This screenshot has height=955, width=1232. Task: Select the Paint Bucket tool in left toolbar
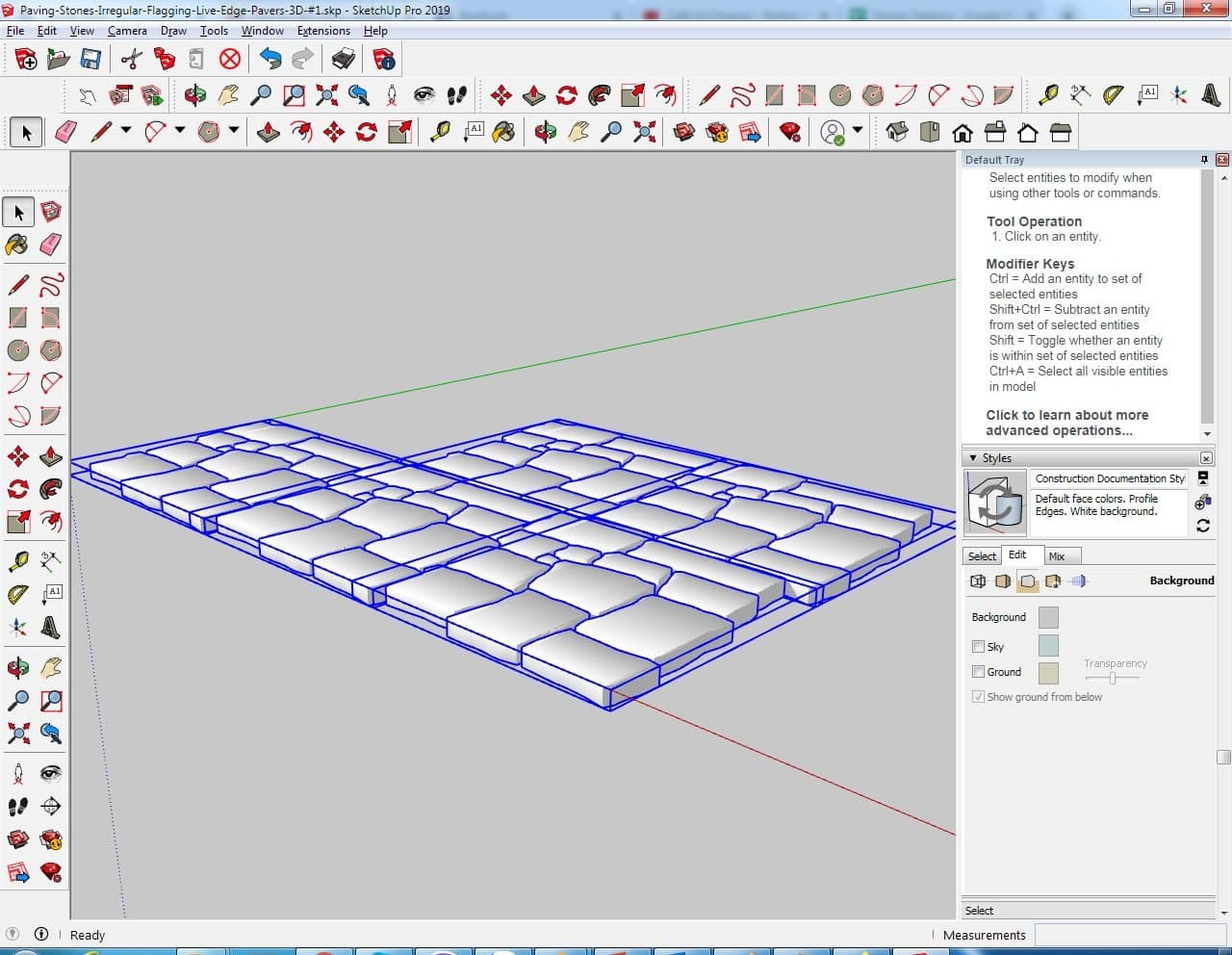coord(17,245)
